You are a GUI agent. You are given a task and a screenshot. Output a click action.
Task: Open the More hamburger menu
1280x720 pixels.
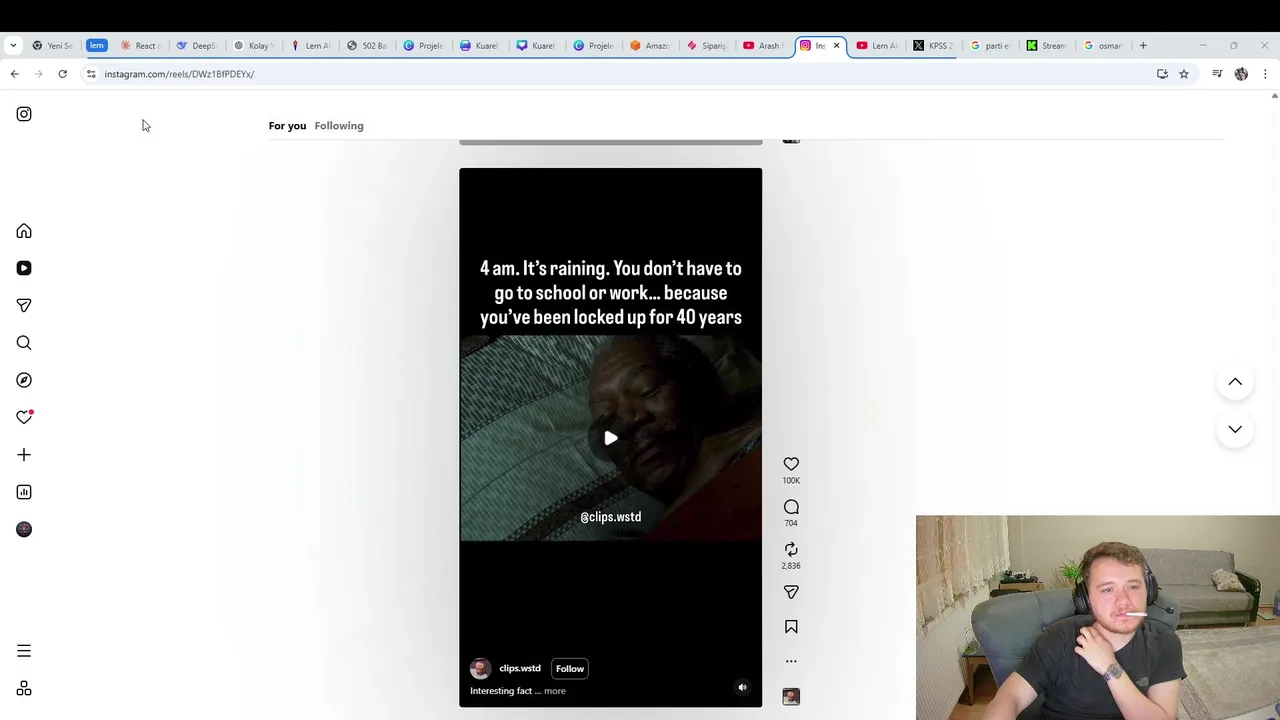[x=24, y=651]
